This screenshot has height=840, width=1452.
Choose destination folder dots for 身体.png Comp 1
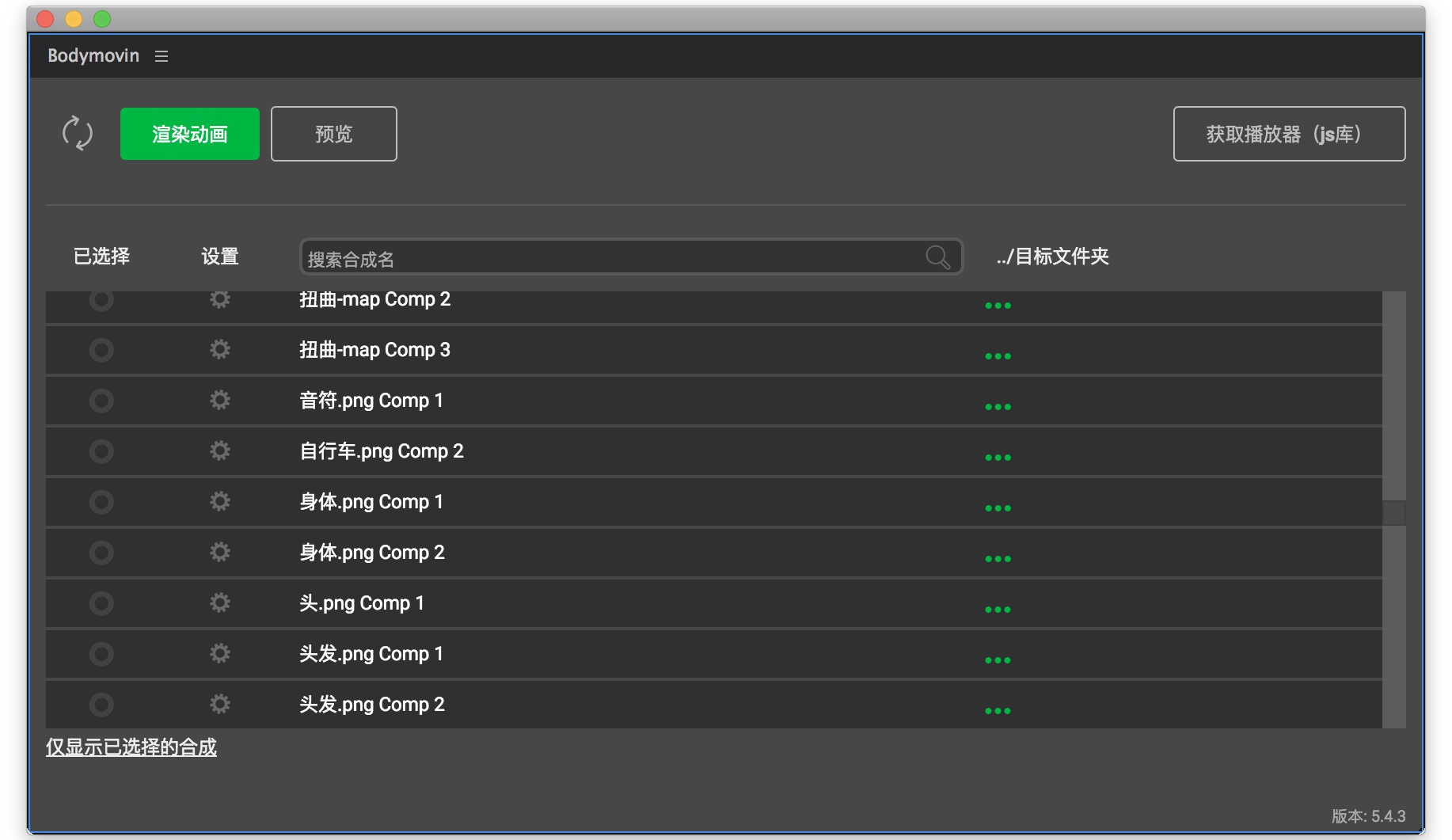(998, 508)
